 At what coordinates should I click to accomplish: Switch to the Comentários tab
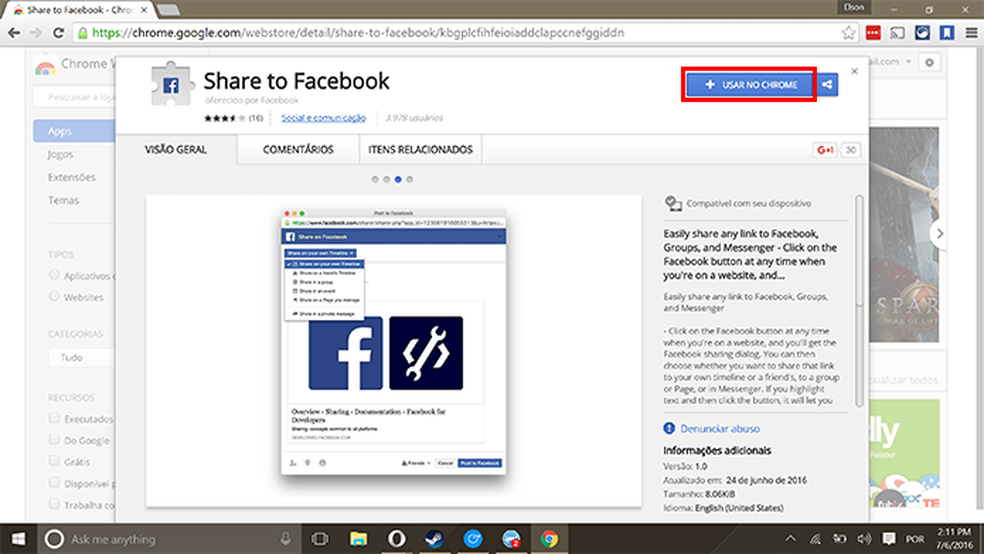tap(298, 149)
